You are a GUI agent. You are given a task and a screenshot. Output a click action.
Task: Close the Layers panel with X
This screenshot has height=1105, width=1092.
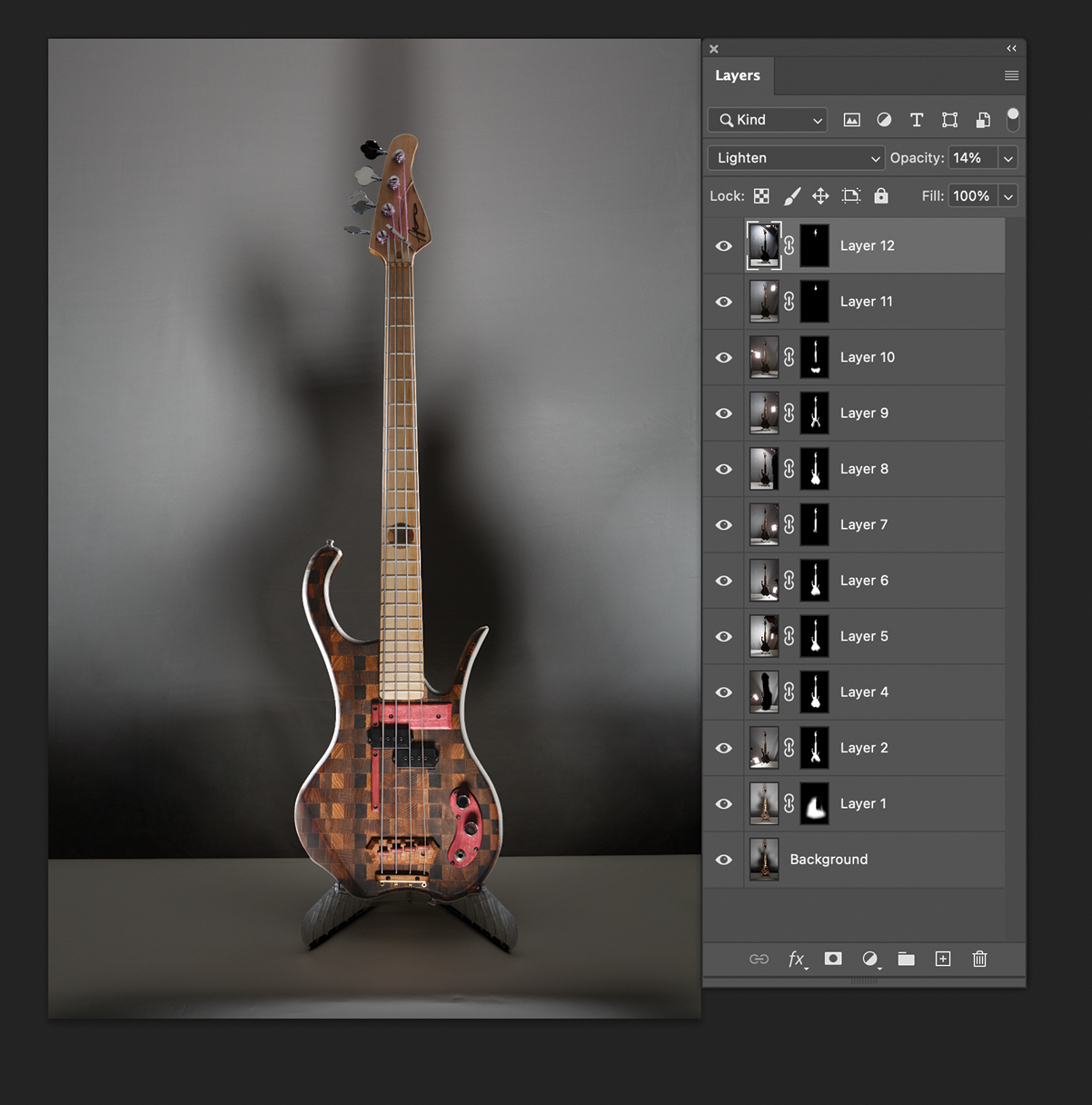714,49
